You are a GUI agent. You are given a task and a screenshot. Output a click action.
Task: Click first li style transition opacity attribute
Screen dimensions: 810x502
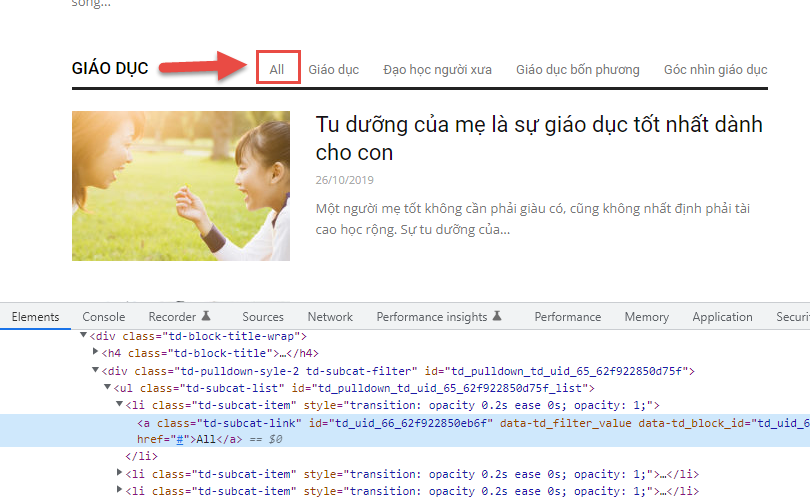point(478,405)
